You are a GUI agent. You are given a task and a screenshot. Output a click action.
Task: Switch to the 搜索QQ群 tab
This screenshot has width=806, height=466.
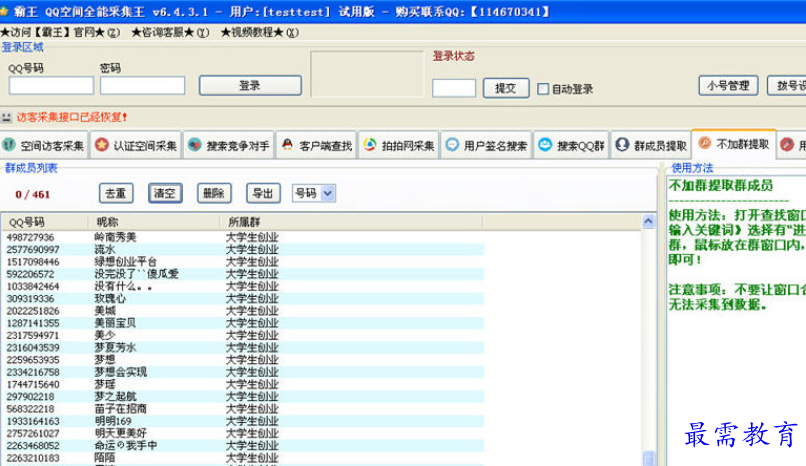(572, 145)
